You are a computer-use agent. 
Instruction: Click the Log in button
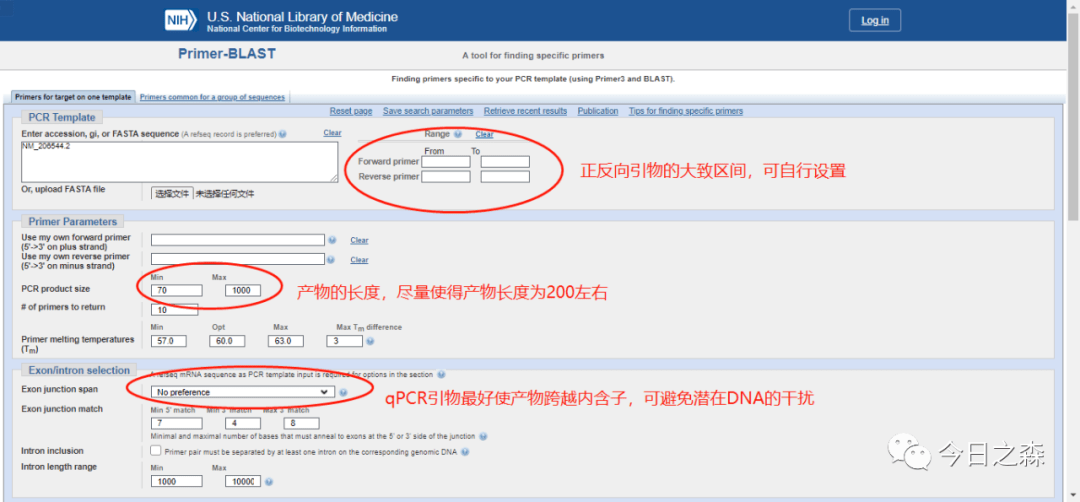[874, 20]
